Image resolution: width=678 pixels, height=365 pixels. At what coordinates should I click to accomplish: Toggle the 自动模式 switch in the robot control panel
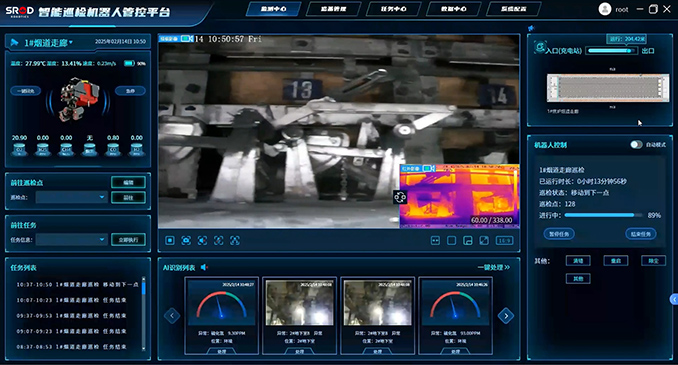(636, 144)
